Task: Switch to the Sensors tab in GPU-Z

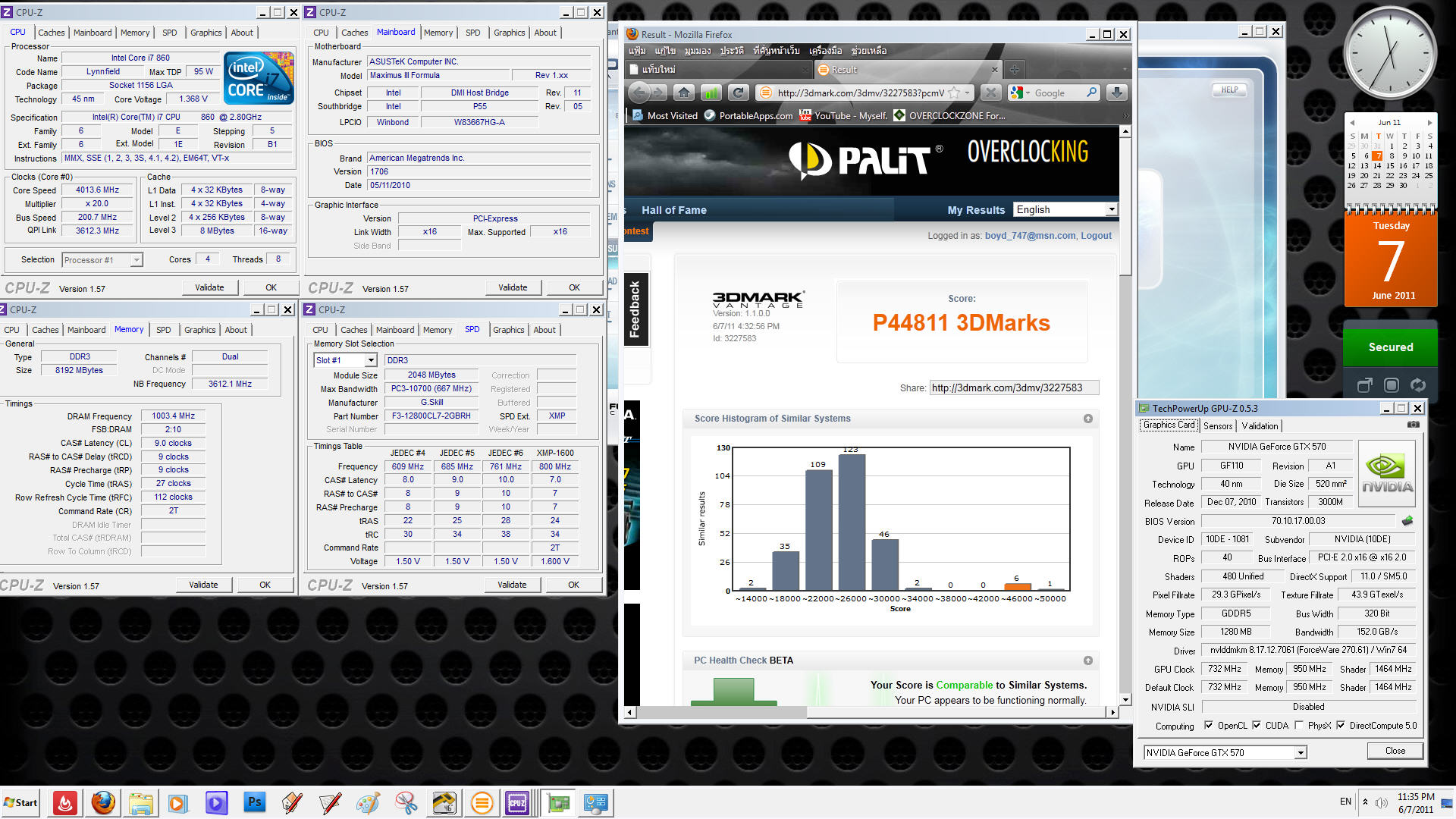Action: click(1217, 425)
